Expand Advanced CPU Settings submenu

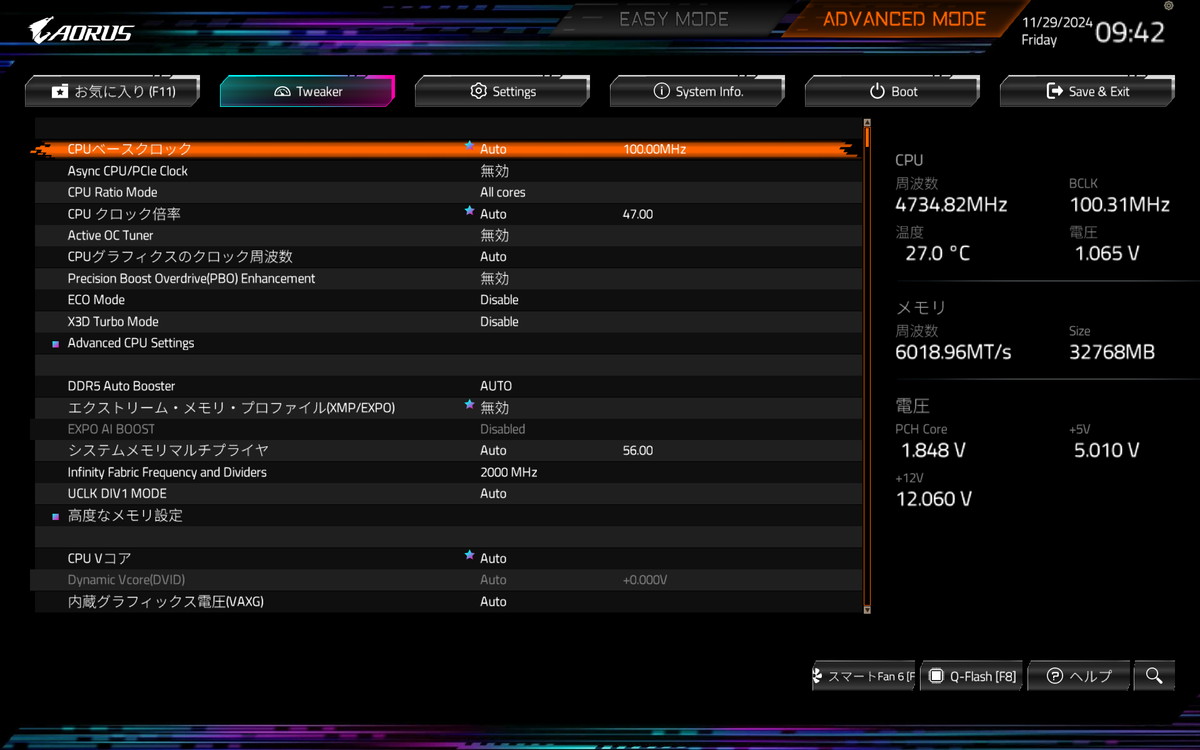131,343
